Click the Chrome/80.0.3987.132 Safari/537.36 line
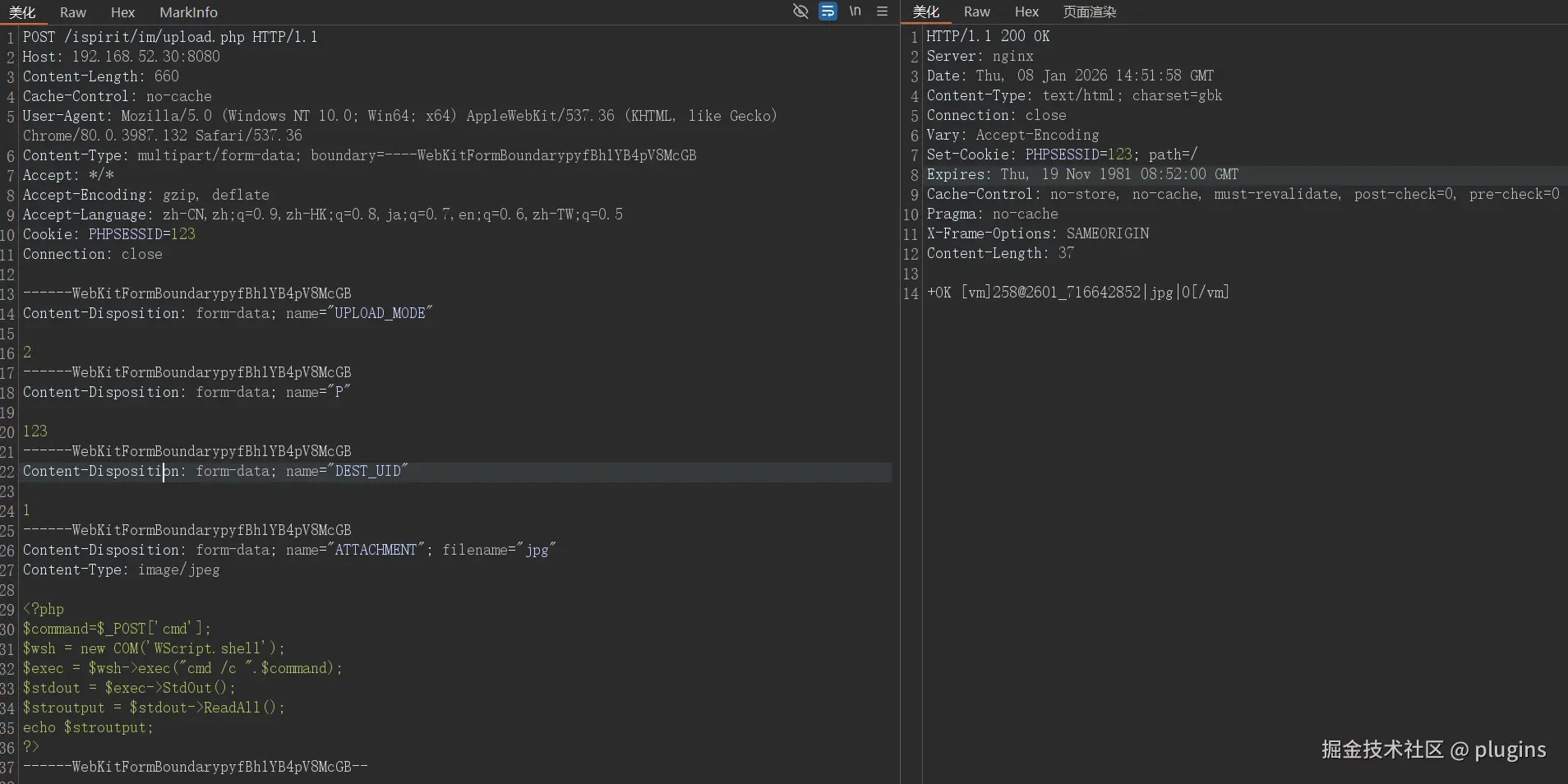This screenshot has width=1568, height=784. (163, 136)
